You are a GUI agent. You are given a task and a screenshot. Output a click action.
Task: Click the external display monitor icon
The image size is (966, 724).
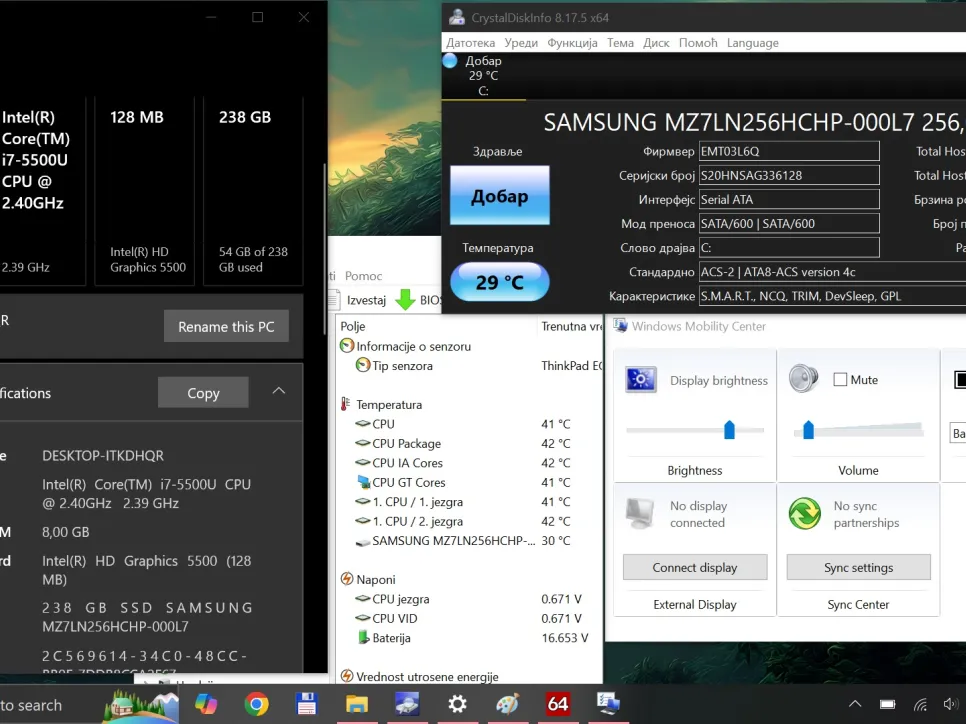[641, 514]
